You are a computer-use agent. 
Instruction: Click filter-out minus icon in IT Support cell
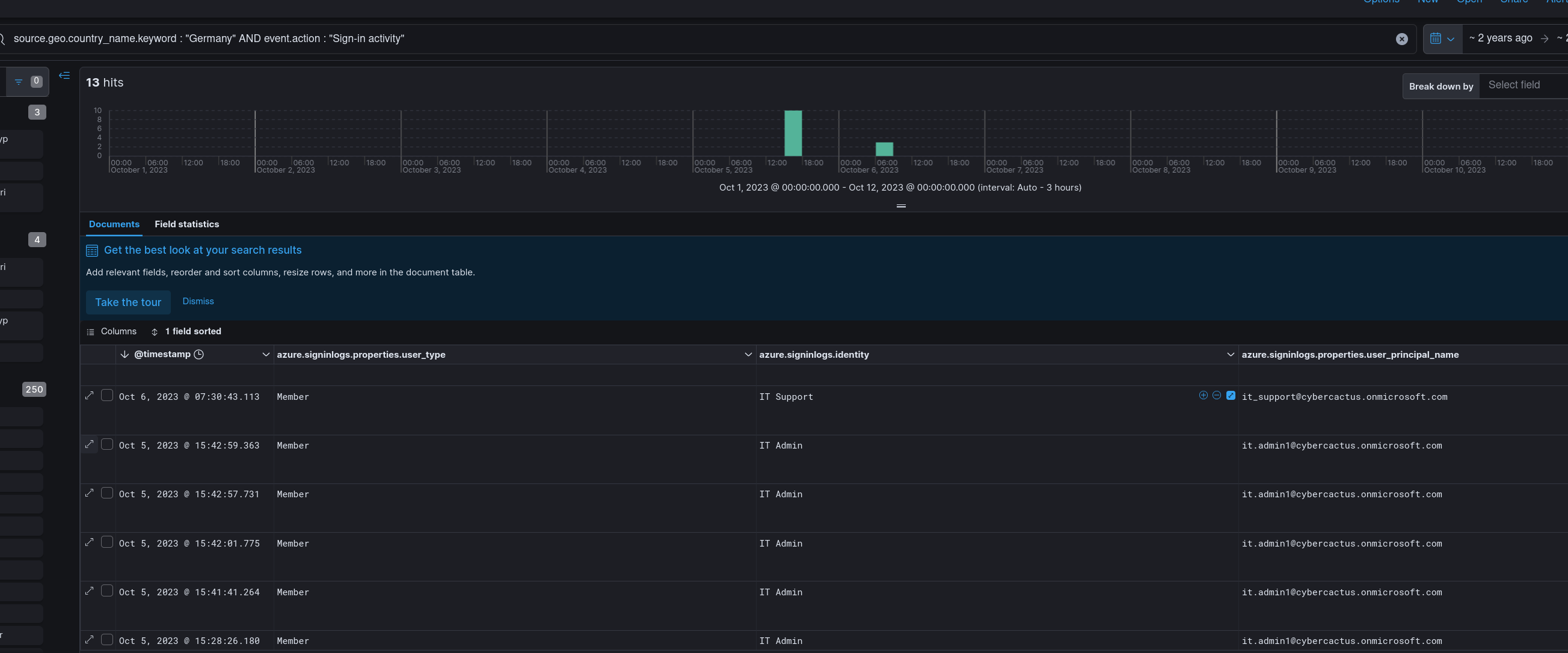coord(1216,396)
